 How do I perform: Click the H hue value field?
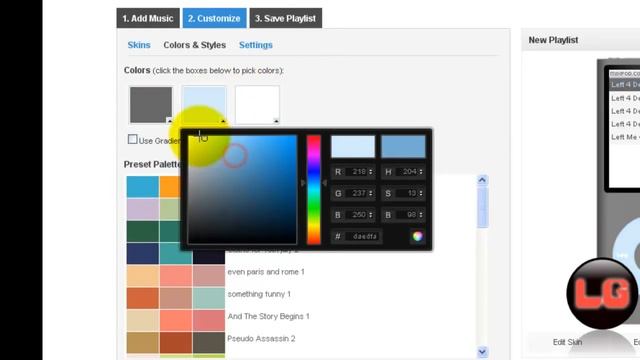tap(403, 172)
